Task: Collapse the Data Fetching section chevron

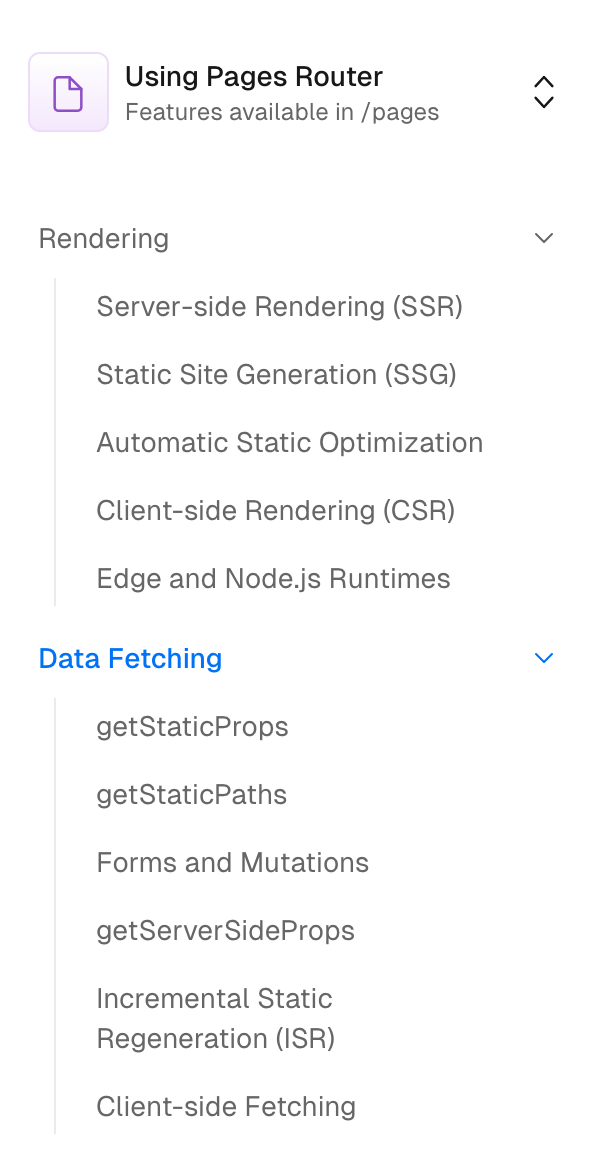Action: (544, 658)
